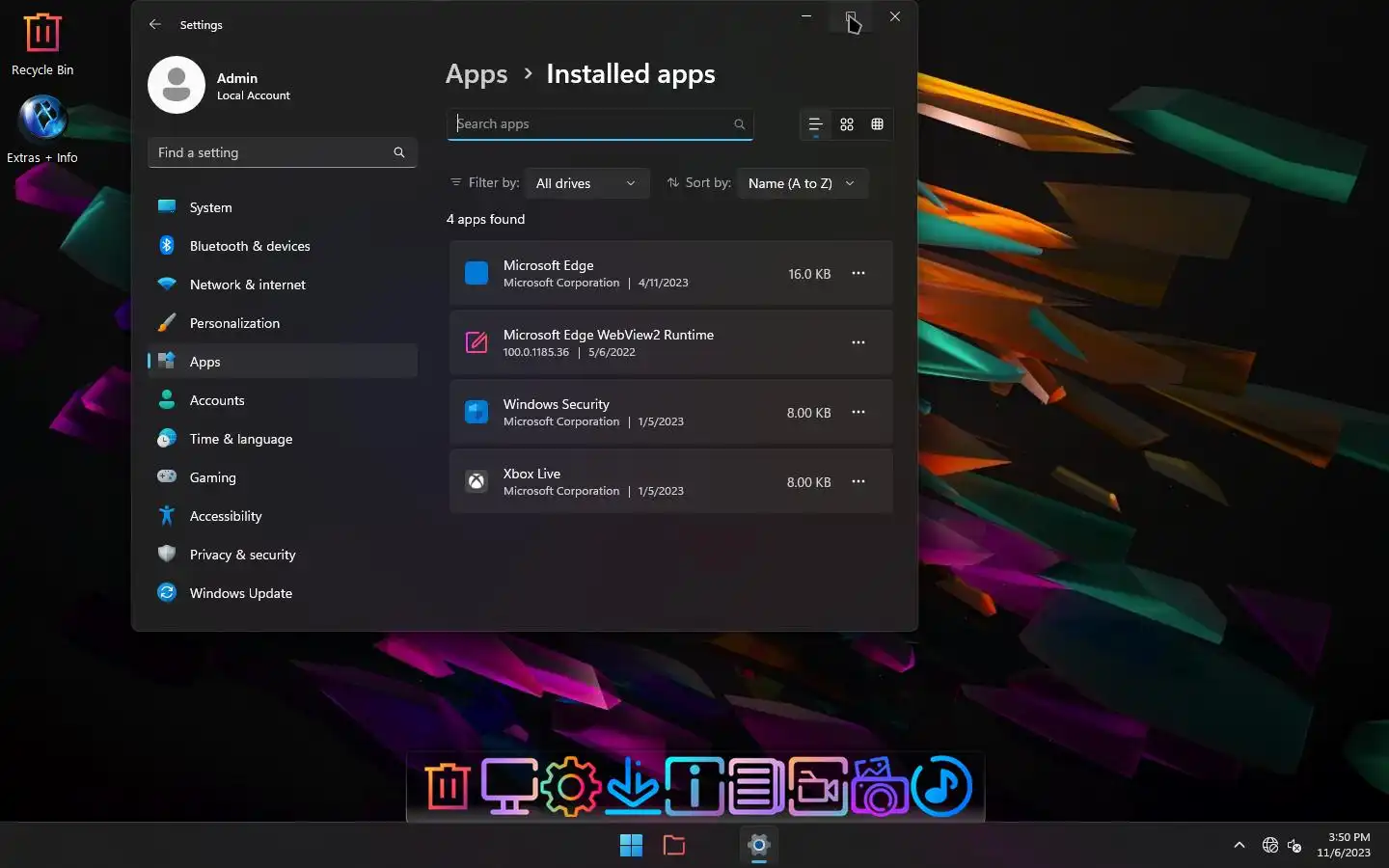Select Windows Update in the sidebar
Screen dimensions: 1389x868
tap(283, 593)
